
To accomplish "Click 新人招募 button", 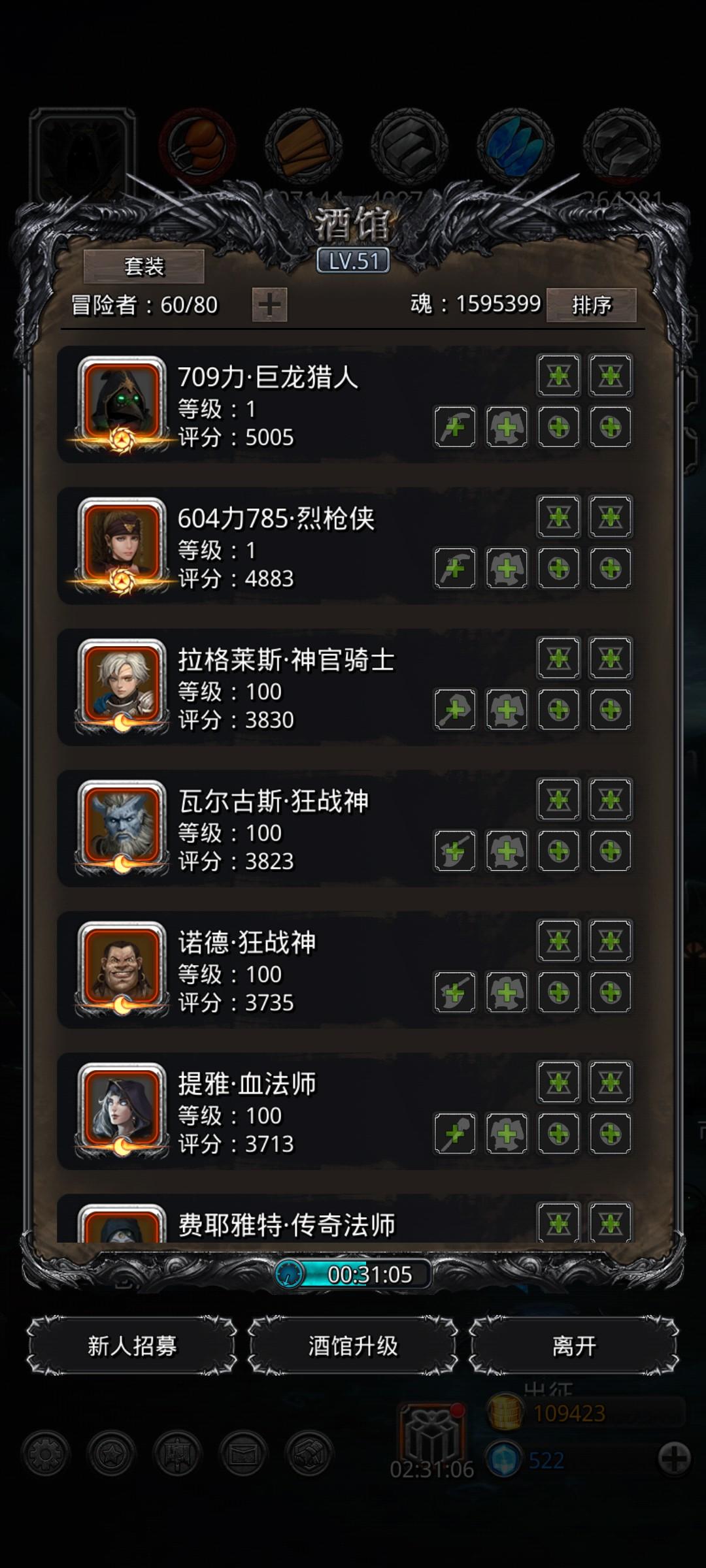I will [132, 1346].
